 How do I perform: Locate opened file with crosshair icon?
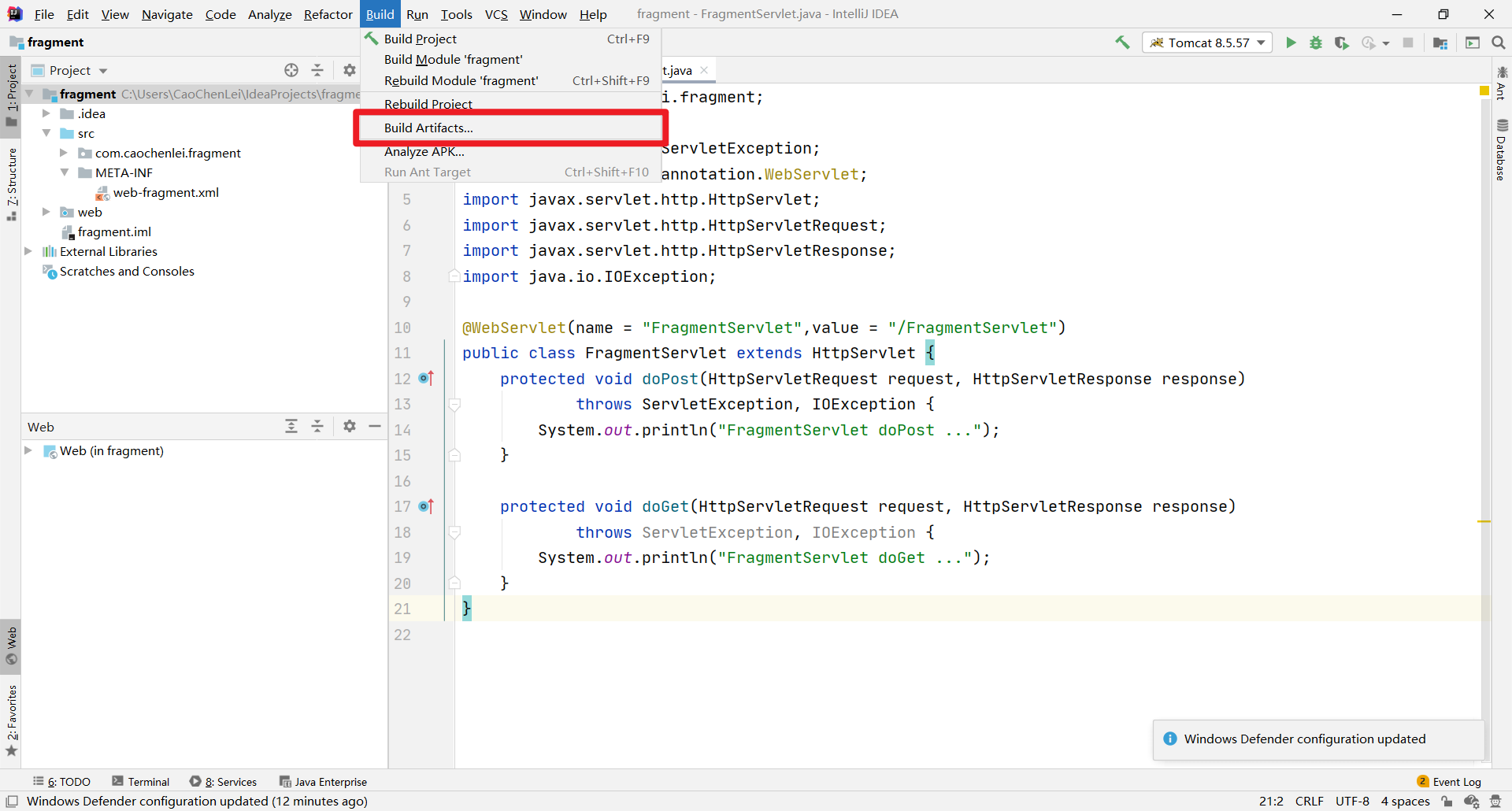(291, 70)
